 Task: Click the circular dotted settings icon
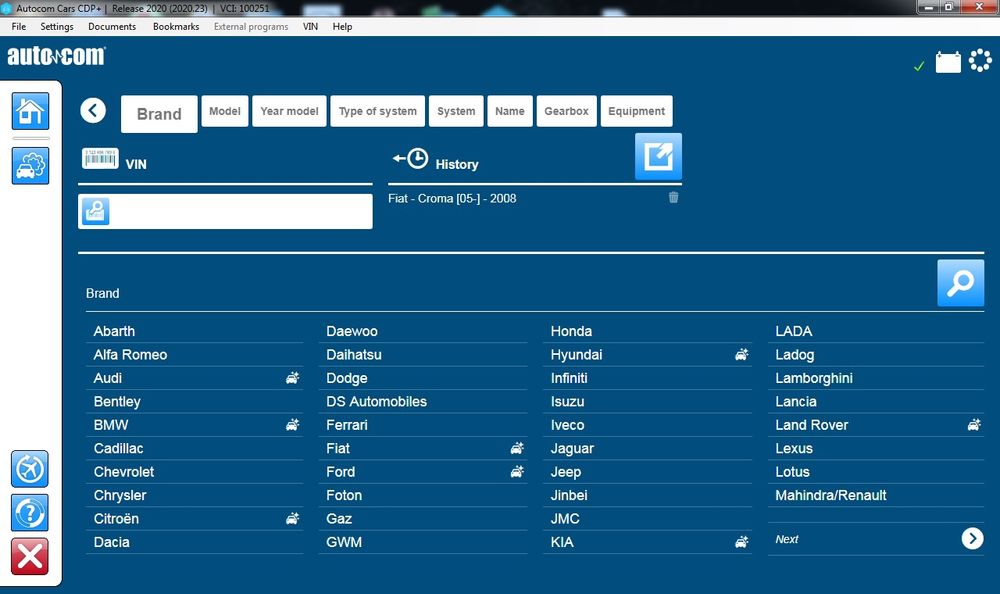coord(980,60)
